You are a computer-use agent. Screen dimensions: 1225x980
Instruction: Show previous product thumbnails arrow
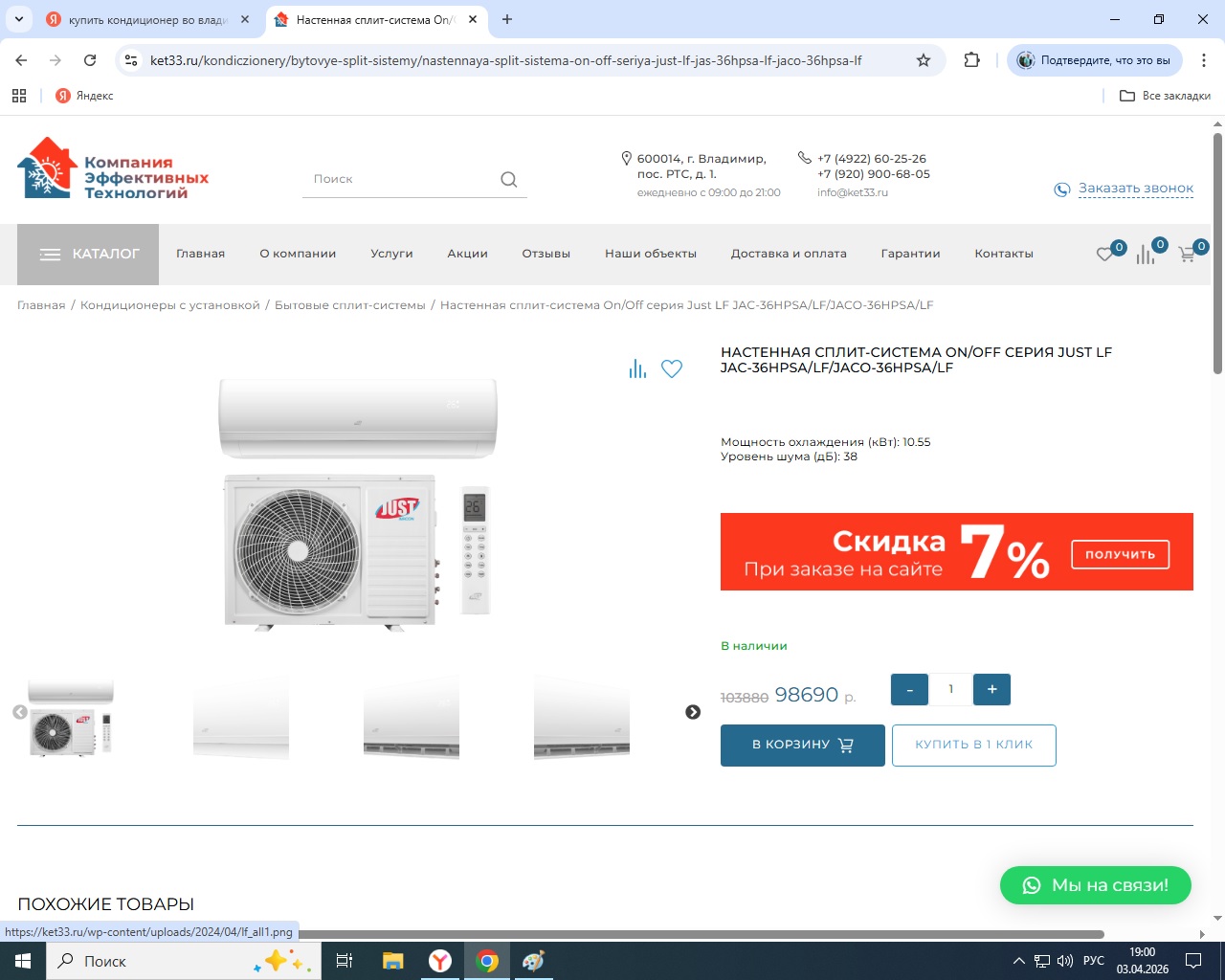coord(19,712)
